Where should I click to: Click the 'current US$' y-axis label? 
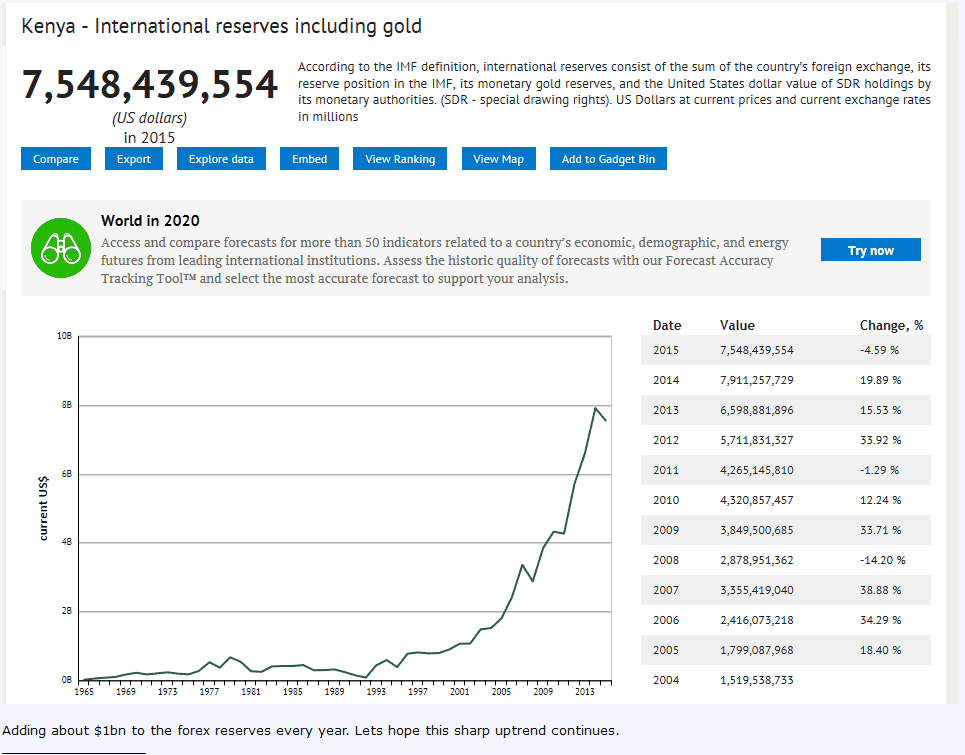pos(43,508)
